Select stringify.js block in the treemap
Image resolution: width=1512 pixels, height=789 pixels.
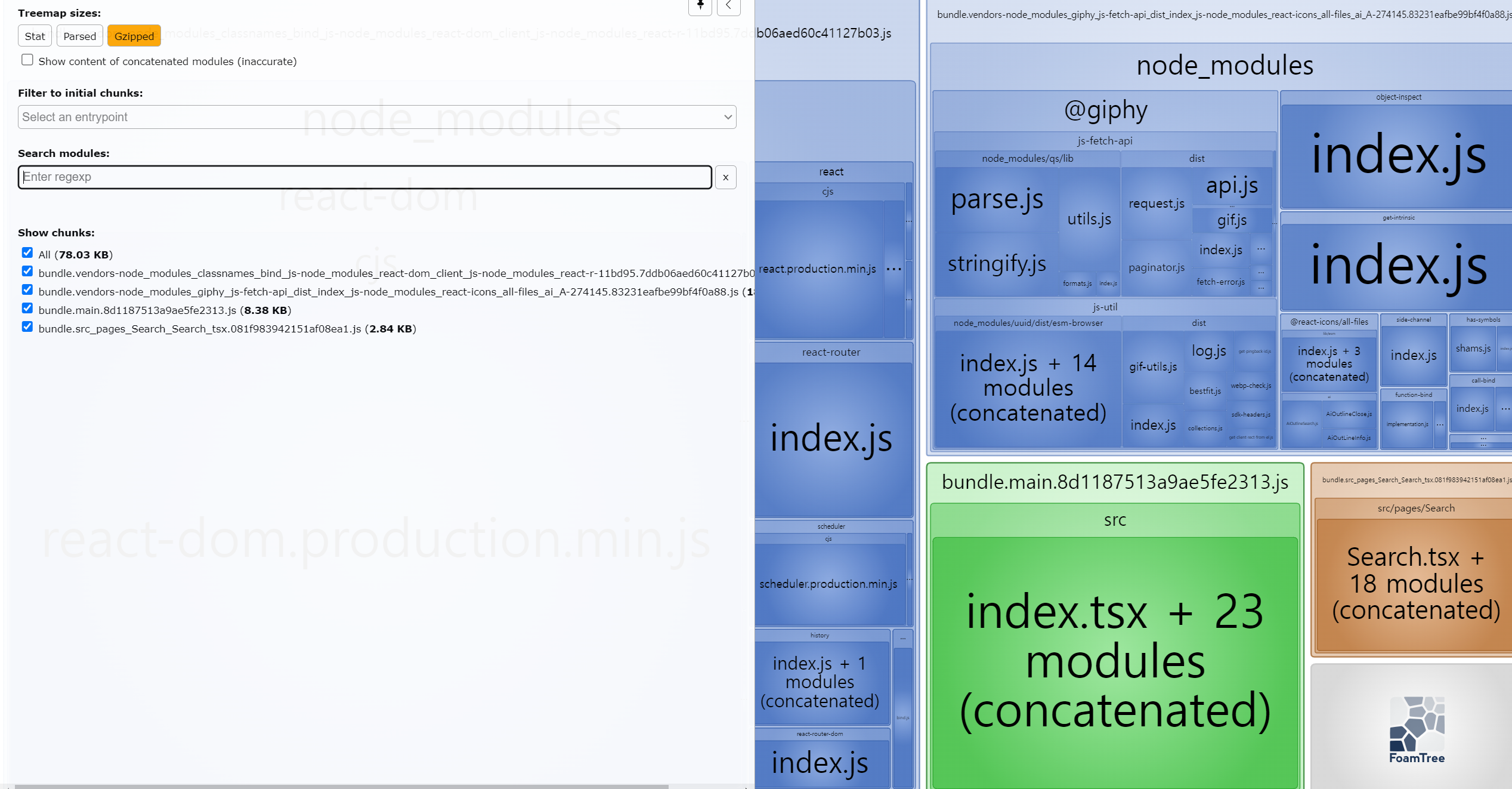click(997, 264)
